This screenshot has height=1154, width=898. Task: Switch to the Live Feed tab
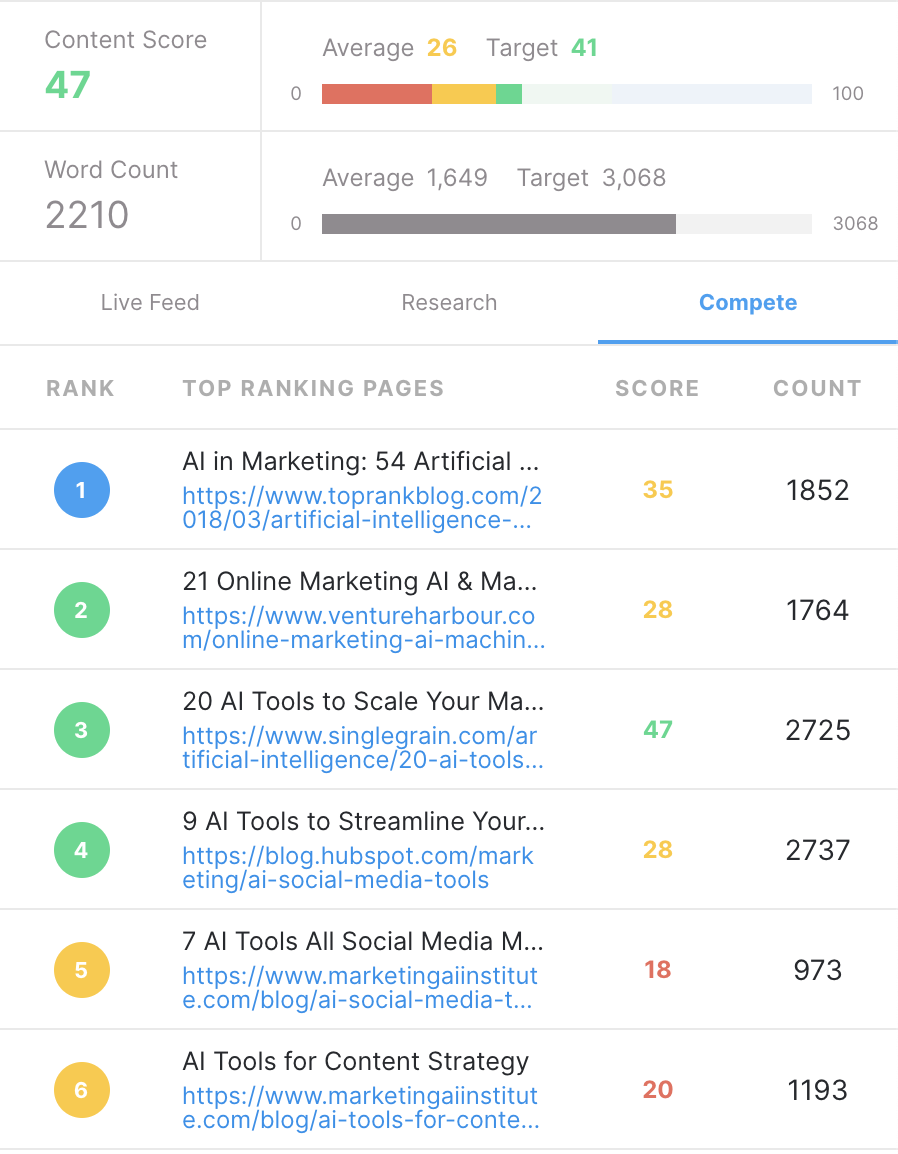pyautogui.click(x=150, y=302)
